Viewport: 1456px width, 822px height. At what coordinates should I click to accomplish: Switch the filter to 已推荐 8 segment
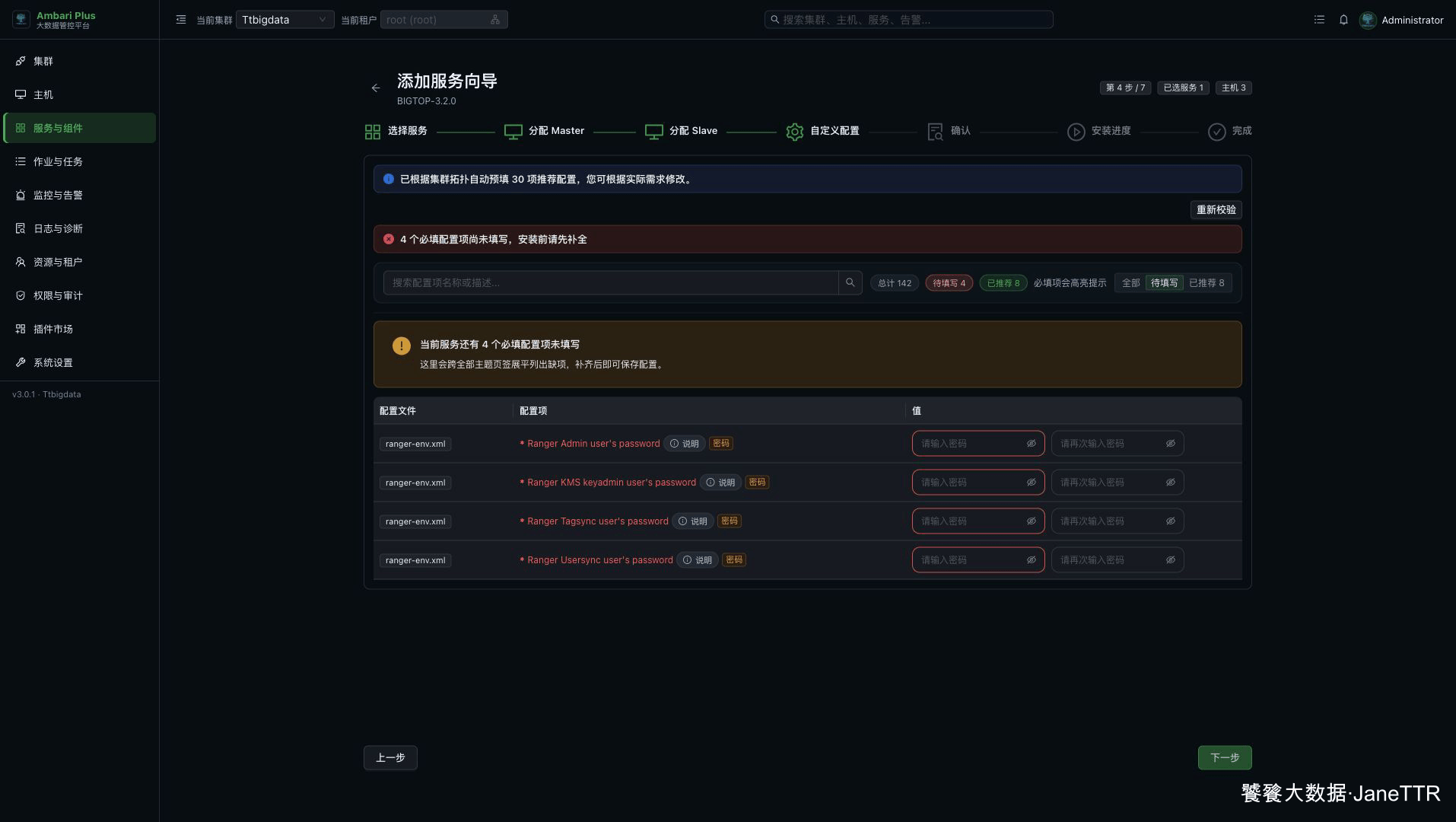coord(1206,283)
